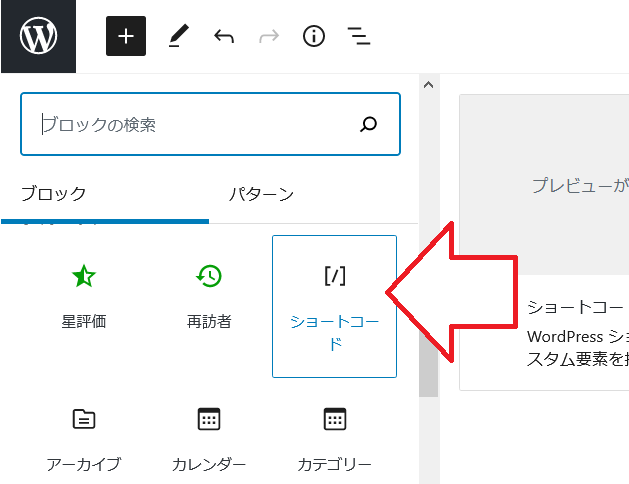Image resolution: width=629 pixels, height=484 pixels.
Task: Switch to the パターン tab
Action: point(261,194)
